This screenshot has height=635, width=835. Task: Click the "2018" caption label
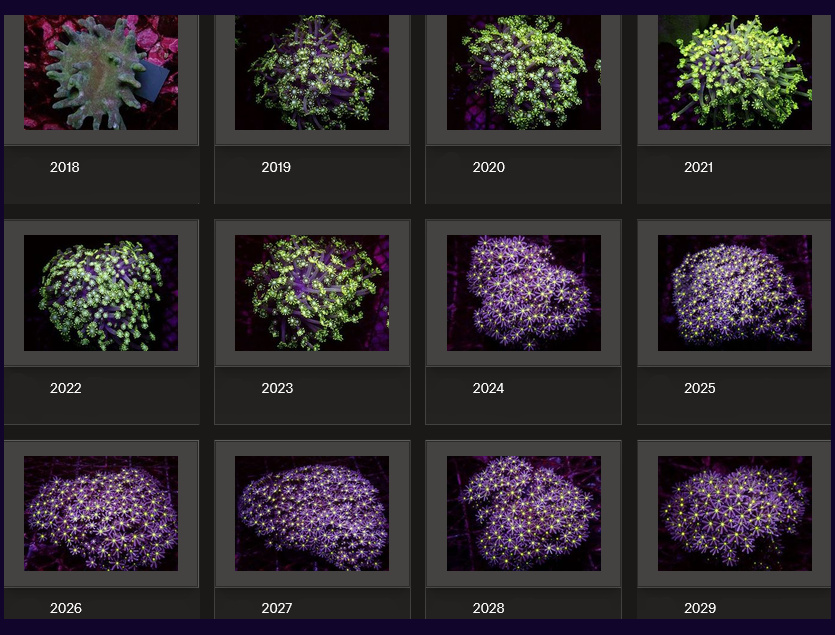coord(64,167)
